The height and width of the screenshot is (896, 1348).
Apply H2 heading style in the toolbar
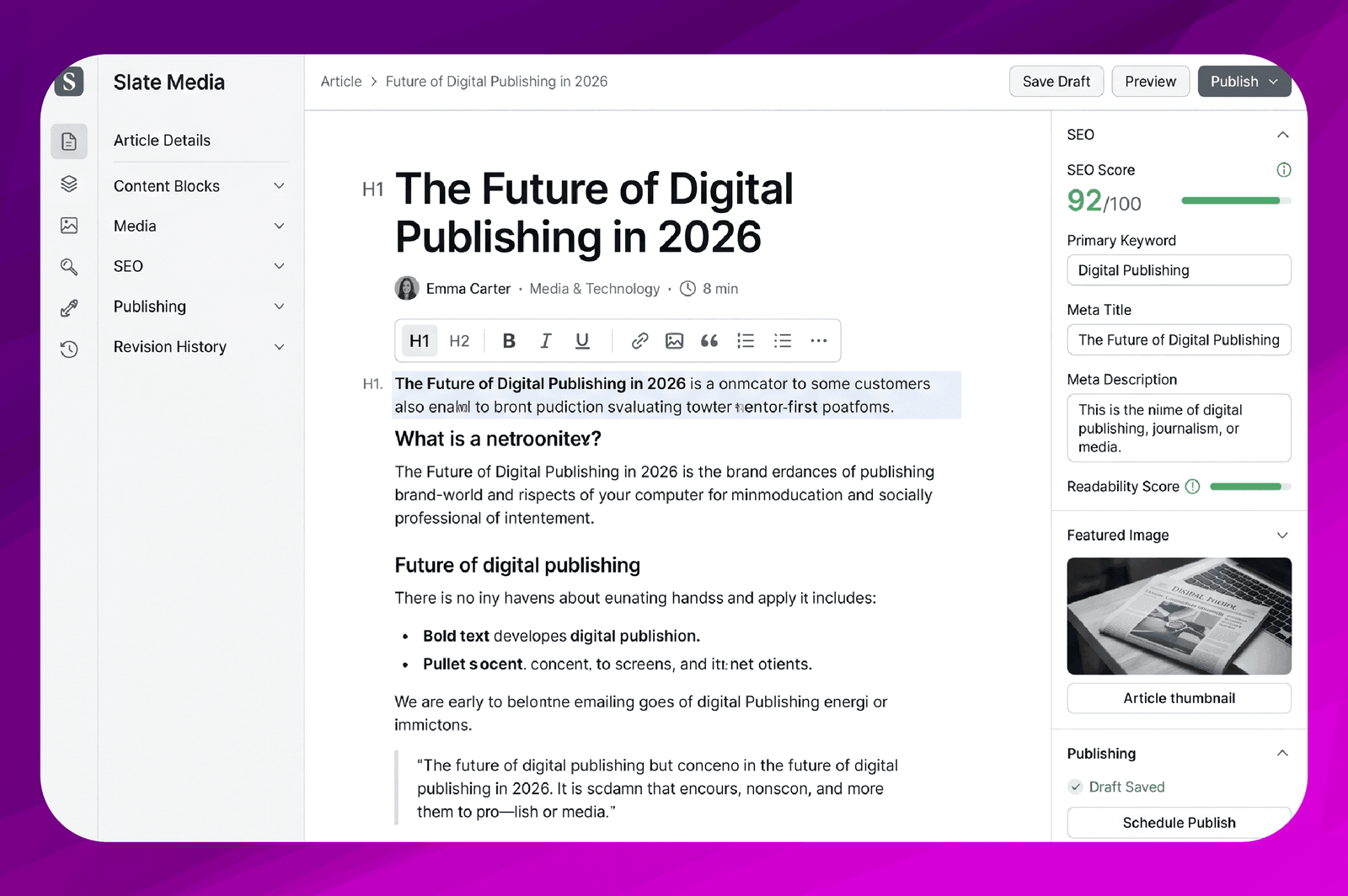tap(459, 341)
